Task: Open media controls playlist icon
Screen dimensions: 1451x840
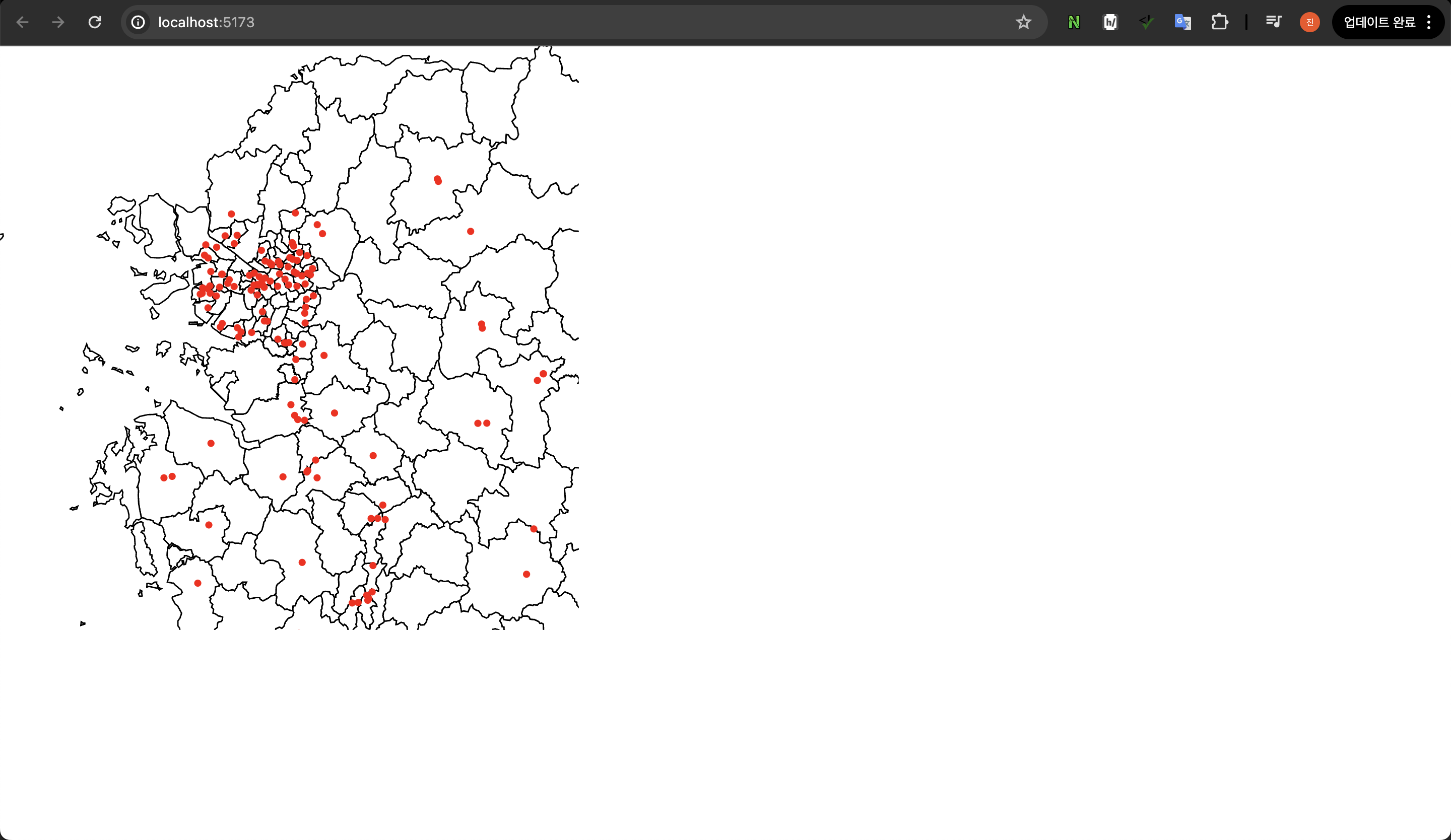Action: pyautogui.click(x=1274, y=23)
